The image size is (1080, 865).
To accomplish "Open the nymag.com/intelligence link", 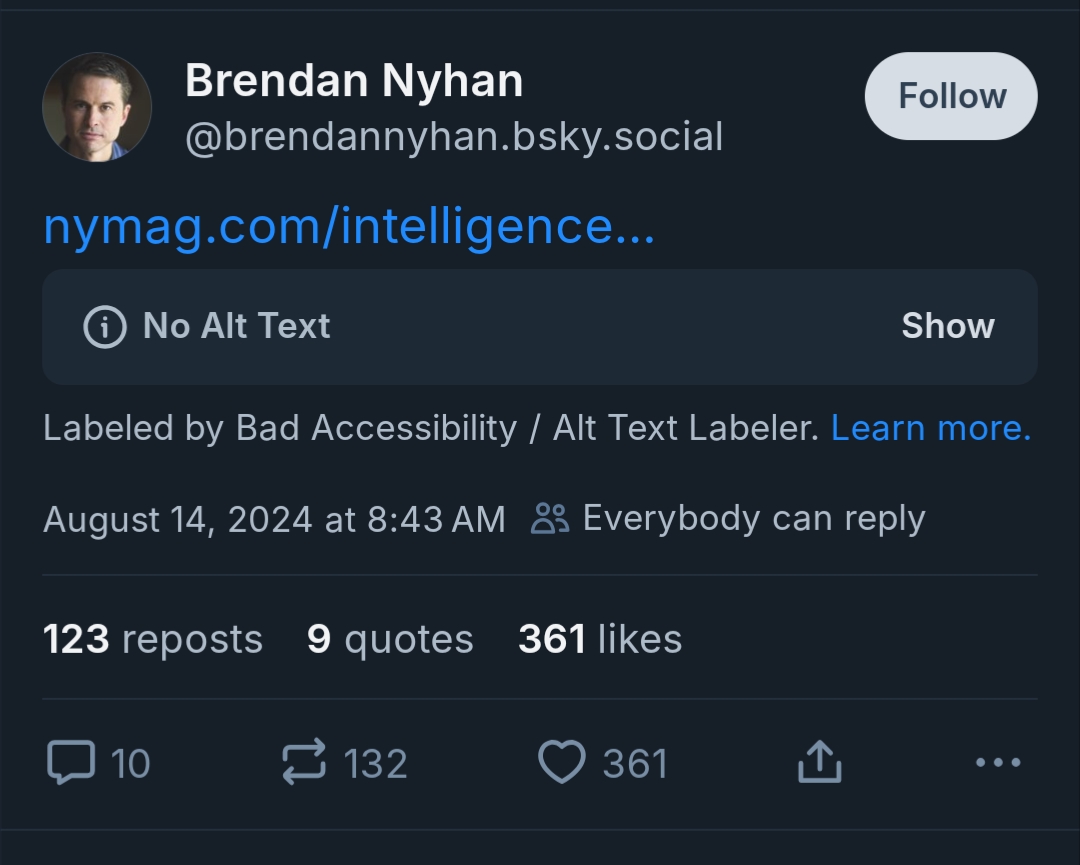I will coord(349,227).
